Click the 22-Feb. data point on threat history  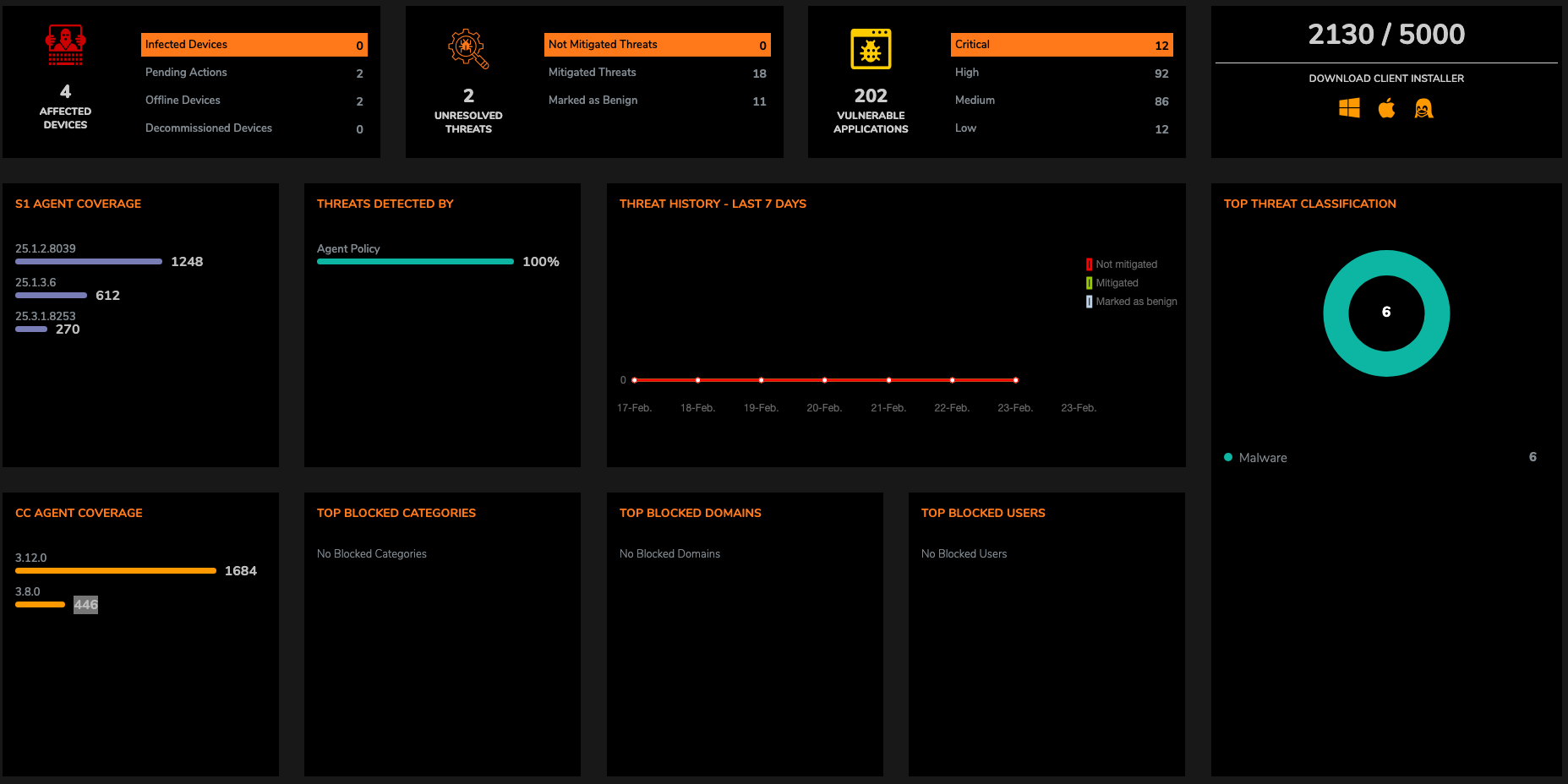[x=952, y=380]
